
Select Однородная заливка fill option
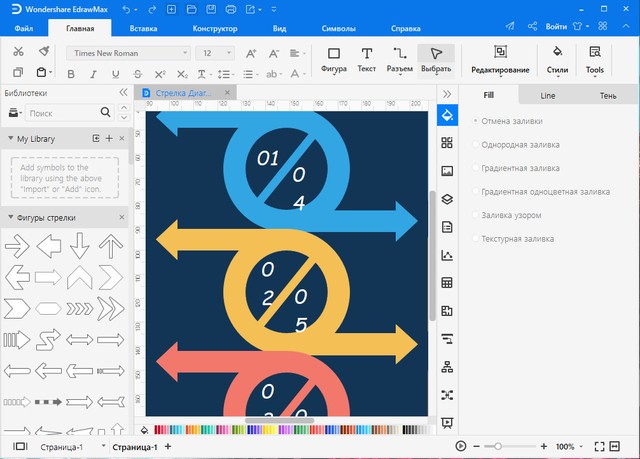coord(519,144)
